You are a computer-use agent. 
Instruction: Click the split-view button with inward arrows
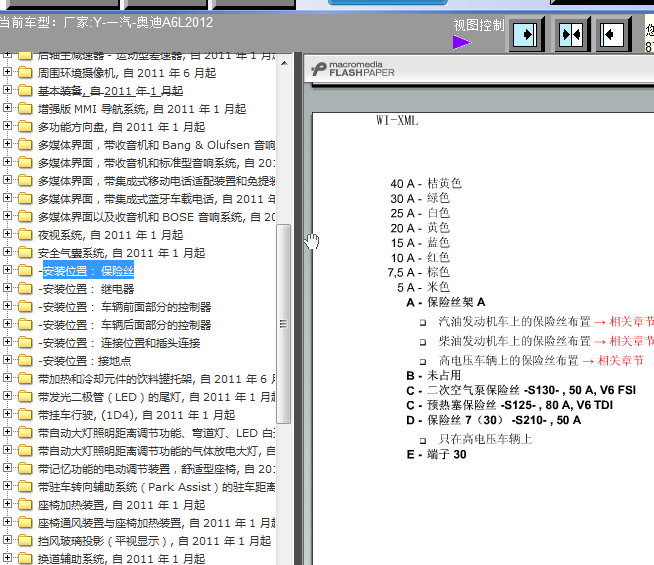tap(570, 35)
